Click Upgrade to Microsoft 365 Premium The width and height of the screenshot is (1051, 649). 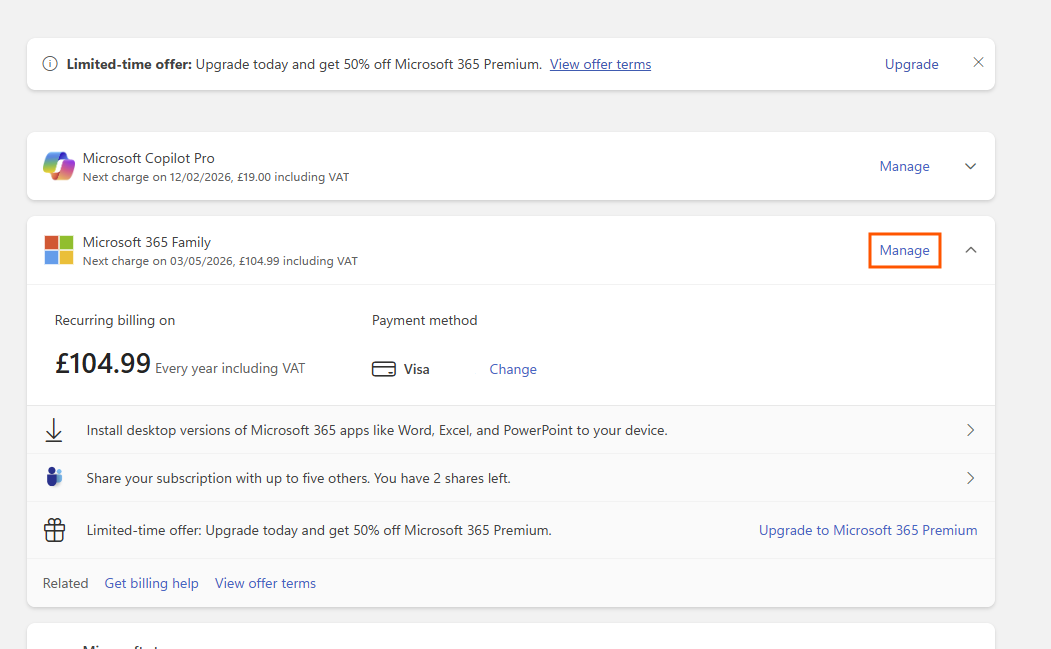pos(867,530)
